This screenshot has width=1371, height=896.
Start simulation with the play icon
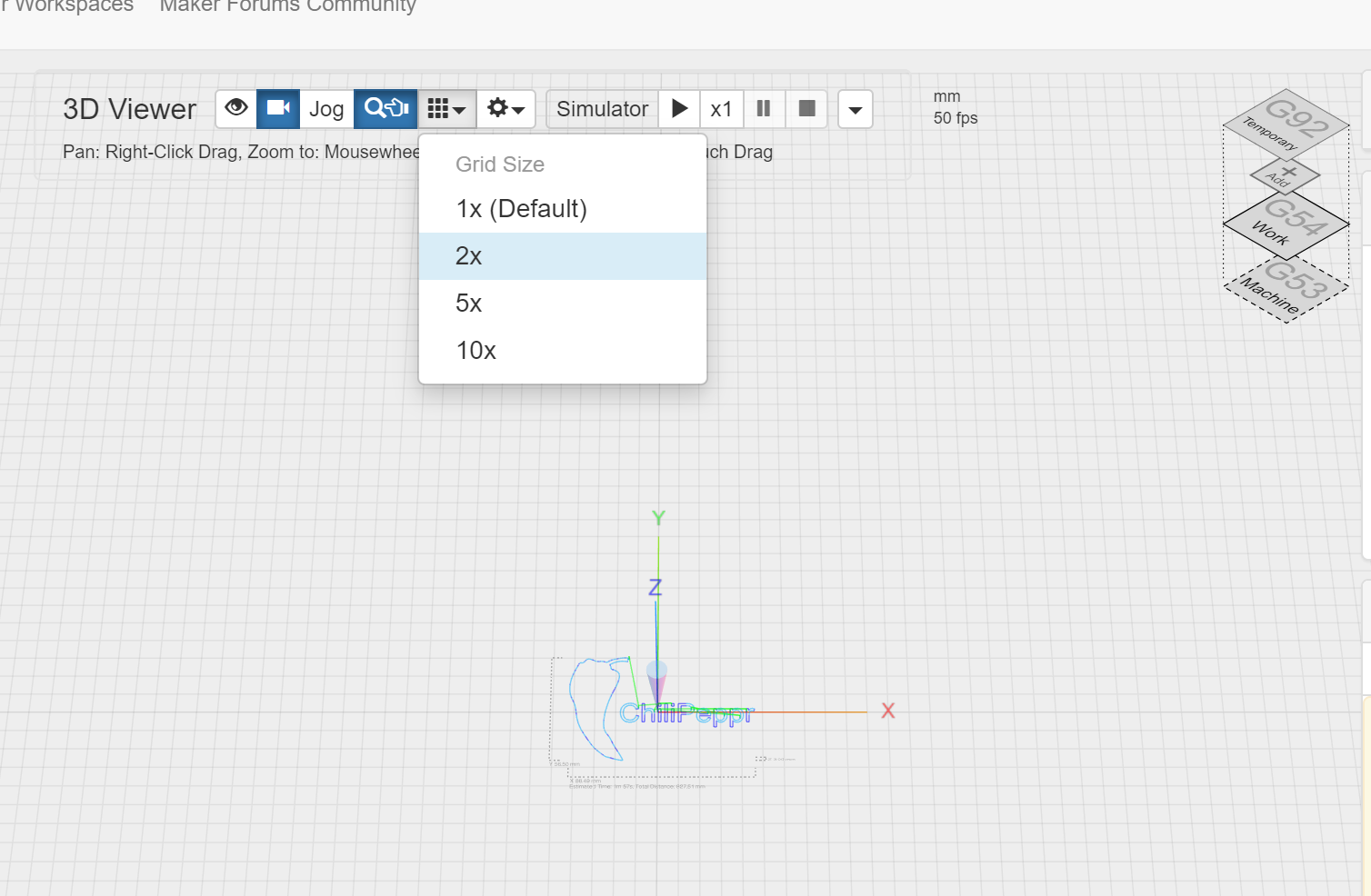679,109
